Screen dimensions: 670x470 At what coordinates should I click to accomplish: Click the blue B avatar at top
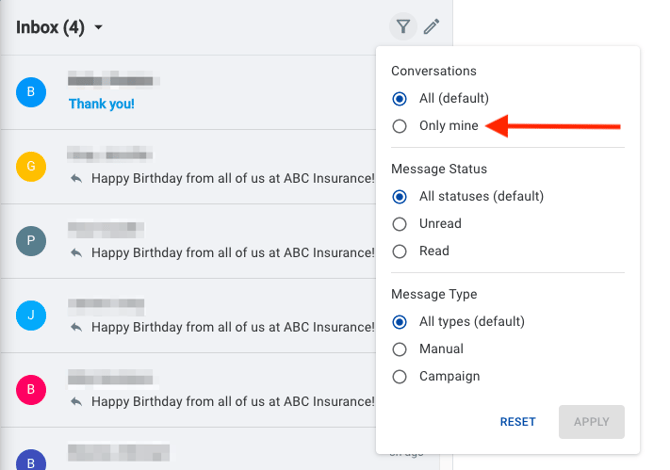31,92
